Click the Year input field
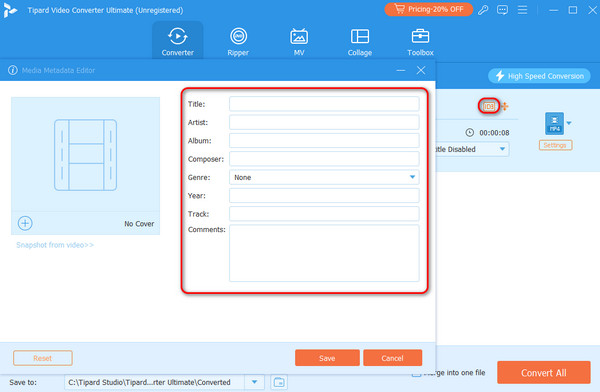This screenshot has width=600, height=392. point(324,196)
